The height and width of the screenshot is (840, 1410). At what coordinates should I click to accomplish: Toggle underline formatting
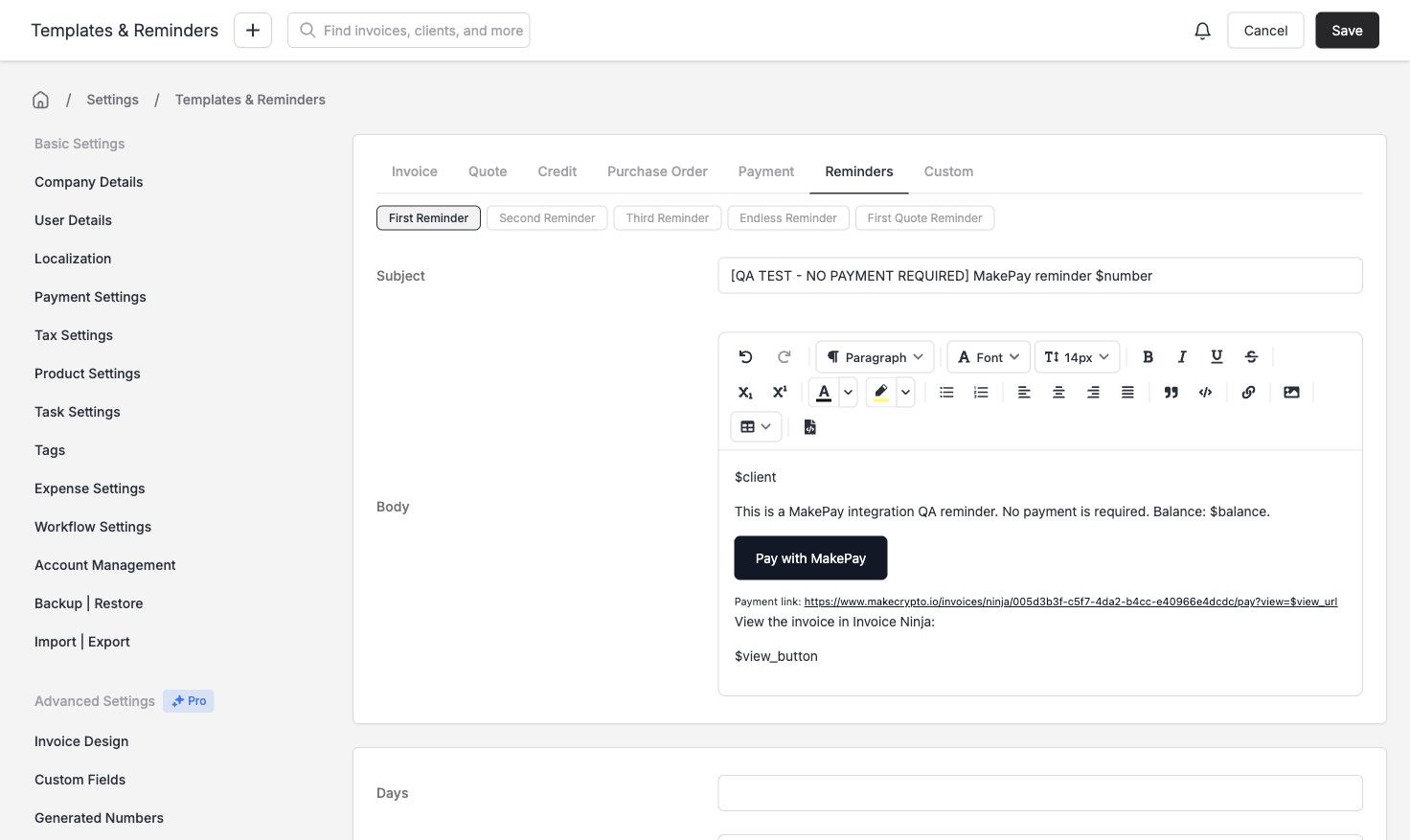point(1217,357)
